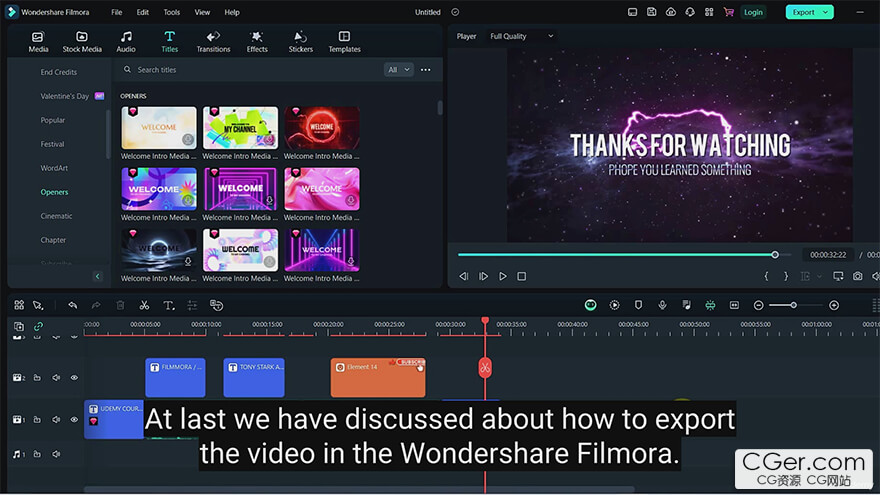Click the timeline zoom in plus icon

[834, 305]
